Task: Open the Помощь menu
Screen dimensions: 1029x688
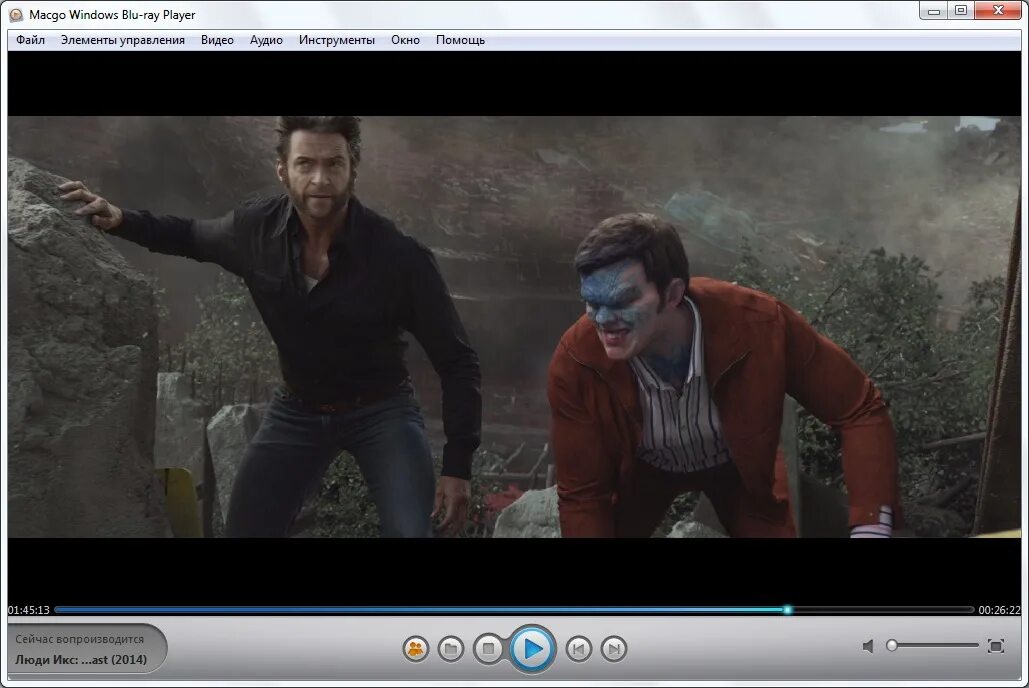Action: [x=460, y=40]
